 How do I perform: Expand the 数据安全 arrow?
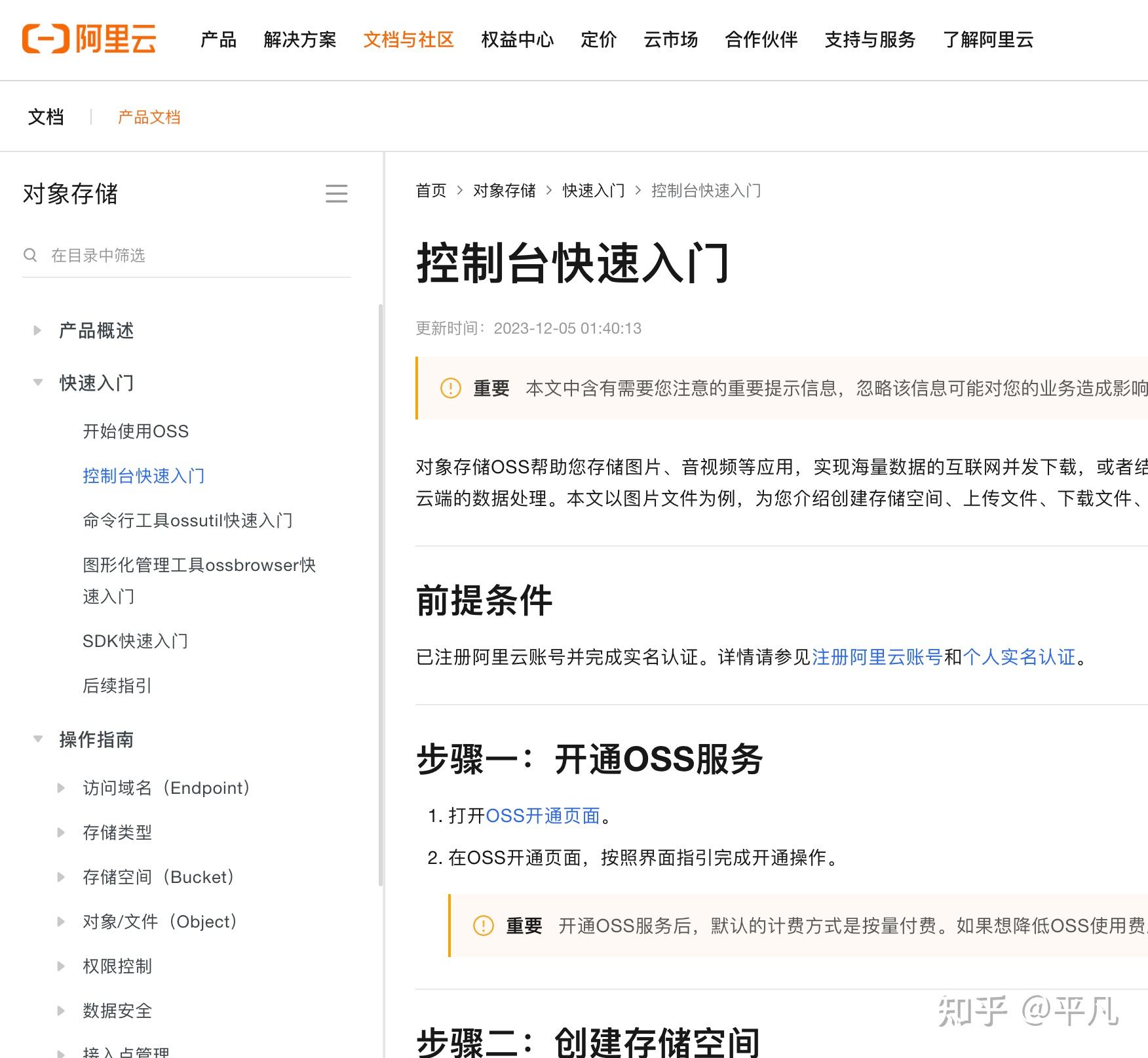(61, 1010)
